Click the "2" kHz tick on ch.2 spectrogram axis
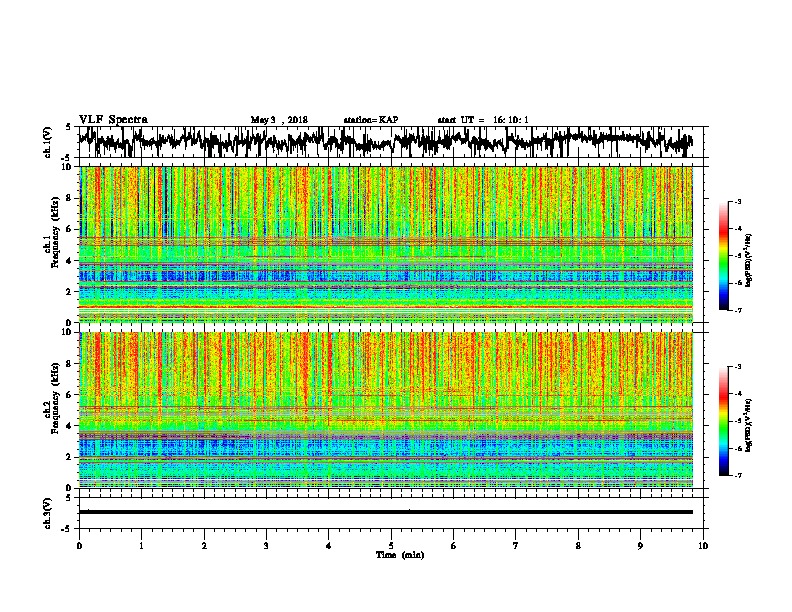This screenshot has height=612, width=792. (71, 457)
